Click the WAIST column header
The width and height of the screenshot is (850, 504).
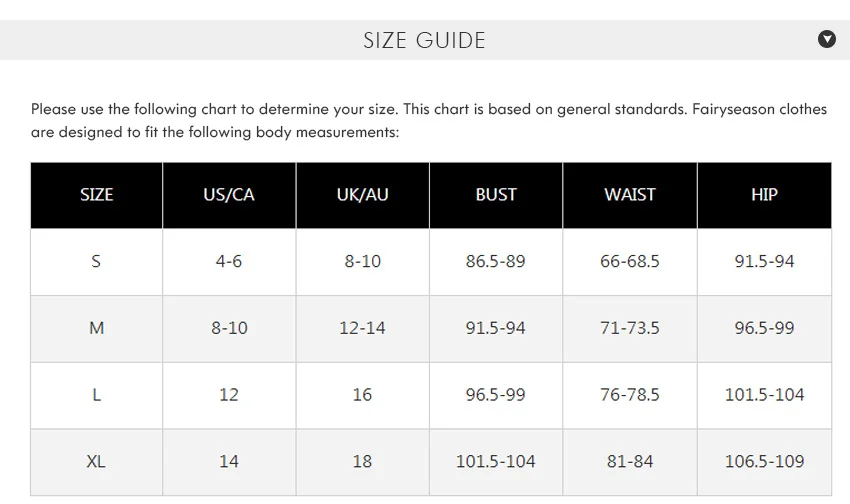pos(630,195)
